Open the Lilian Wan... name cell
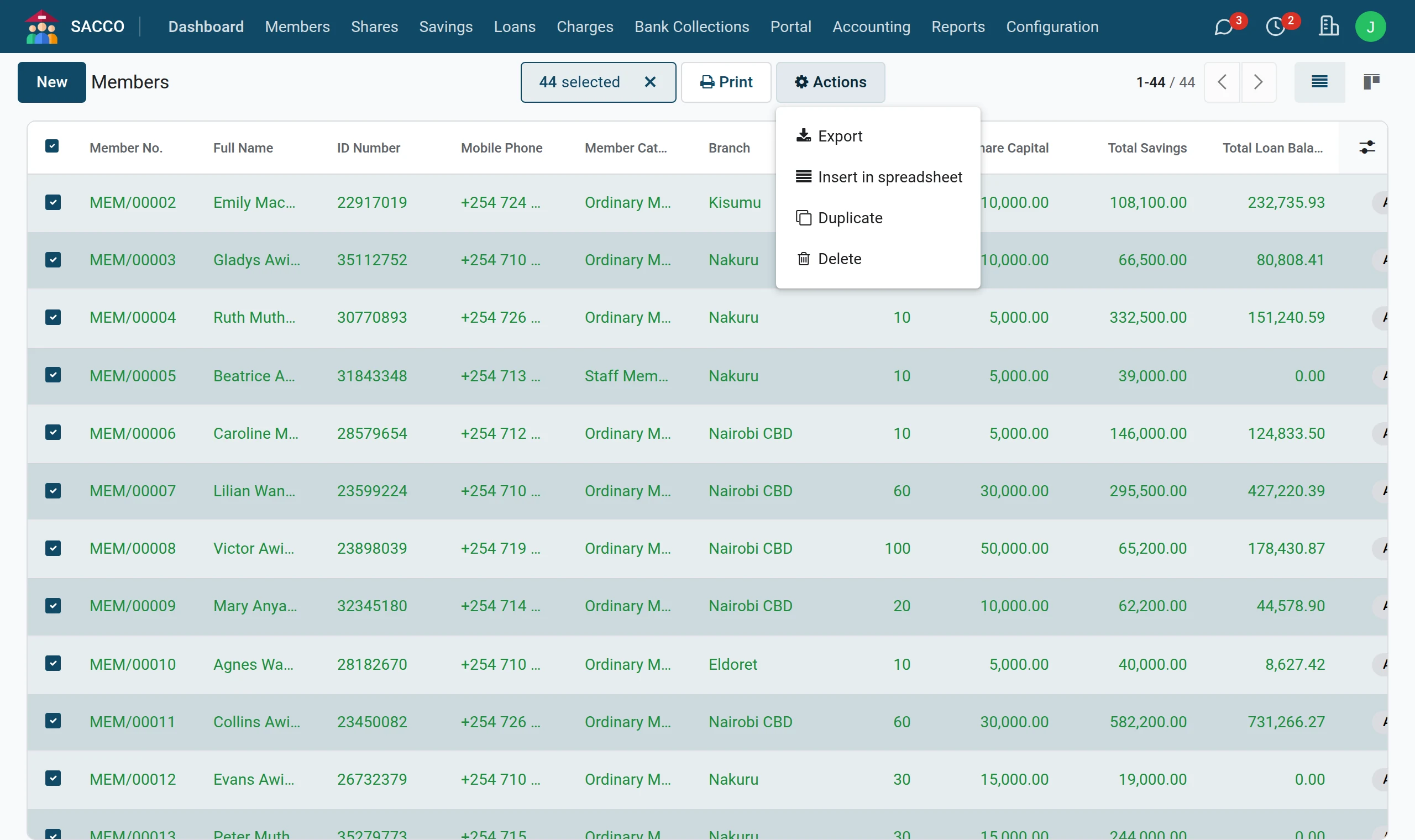The width and height of the screenshot is (1415, 840). [x=254, y=491]
